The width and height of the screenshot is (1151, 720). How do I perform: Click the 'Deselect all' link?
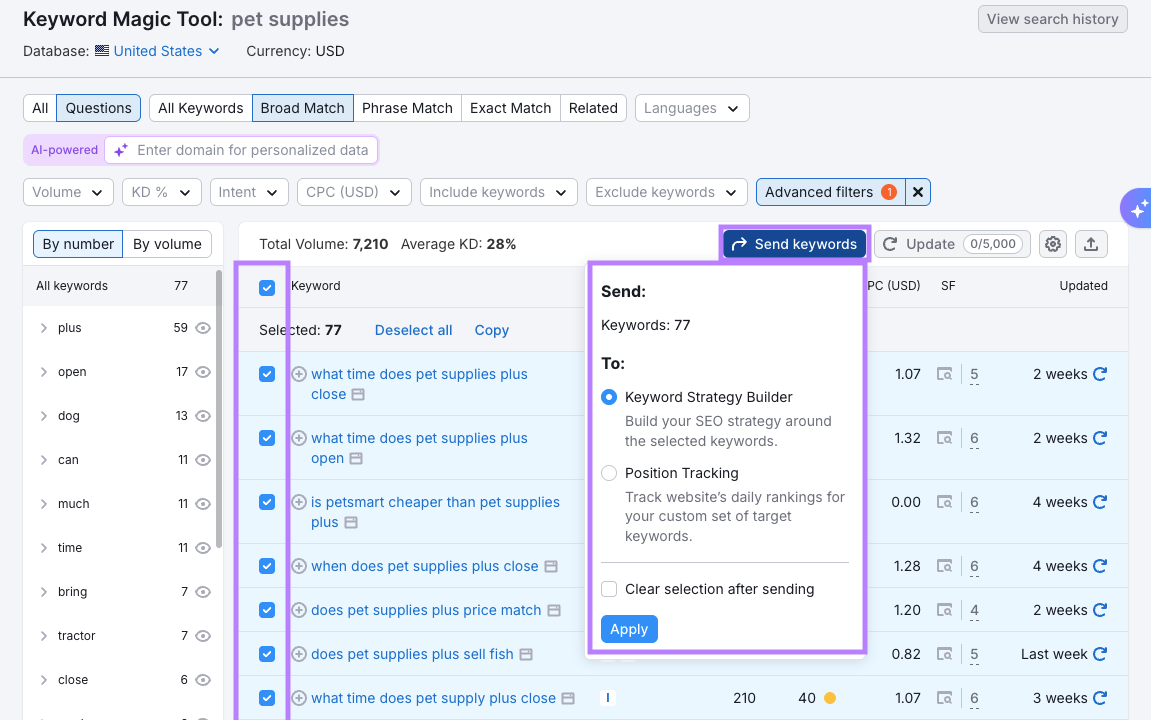tap(413, 329)
